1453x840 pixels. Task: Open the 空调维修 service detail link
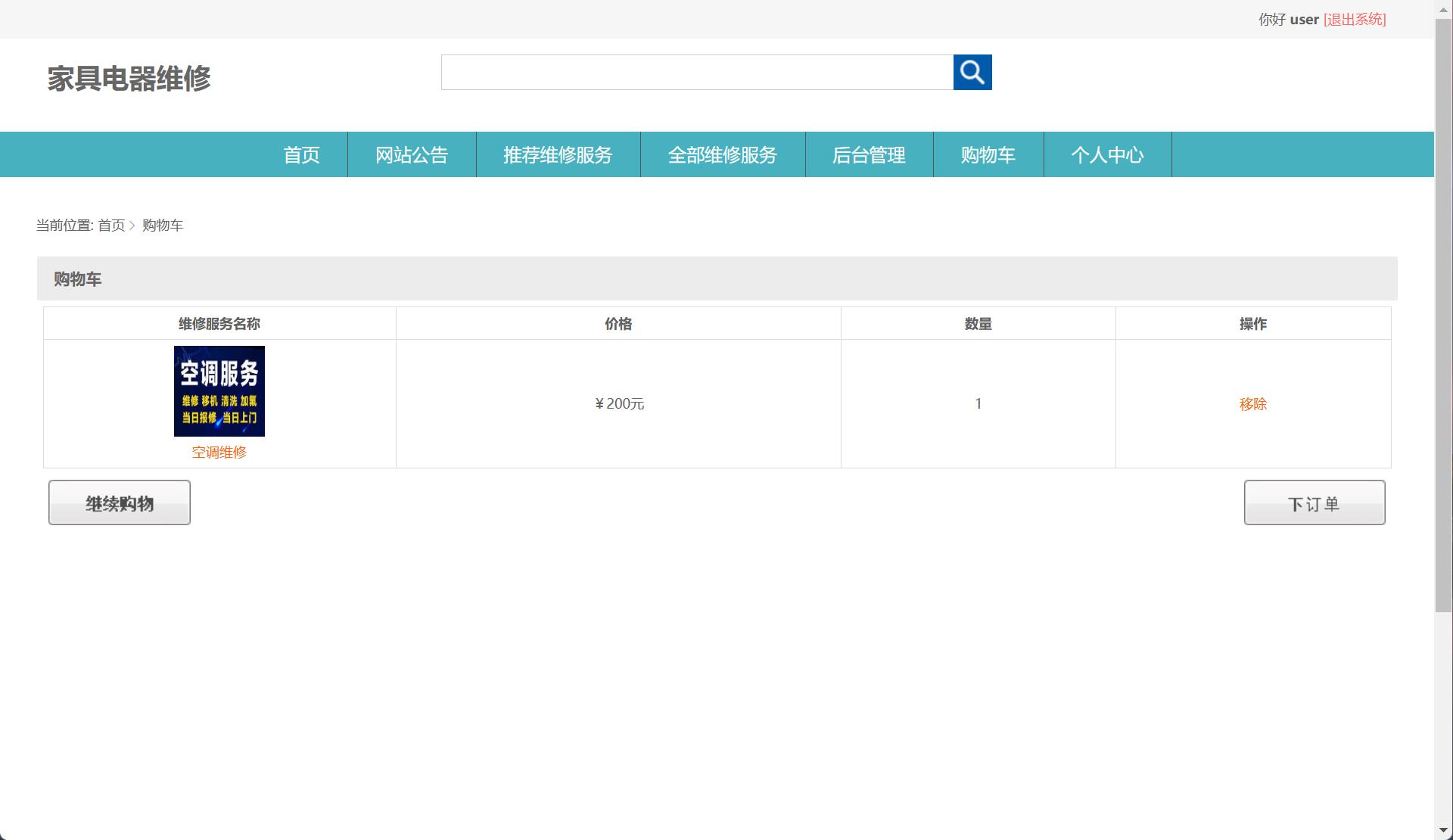(x=219, y=452)
